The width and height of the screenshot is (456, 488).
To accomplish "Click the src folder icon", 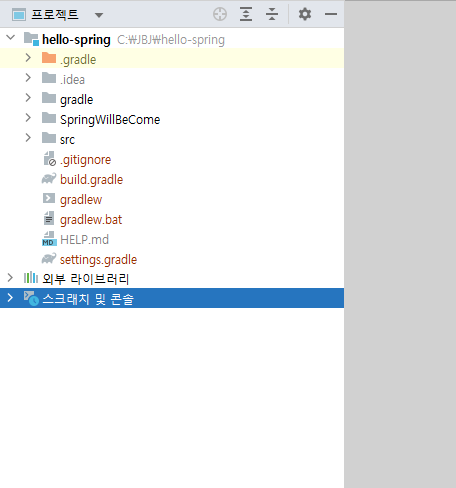I will 49,138.
